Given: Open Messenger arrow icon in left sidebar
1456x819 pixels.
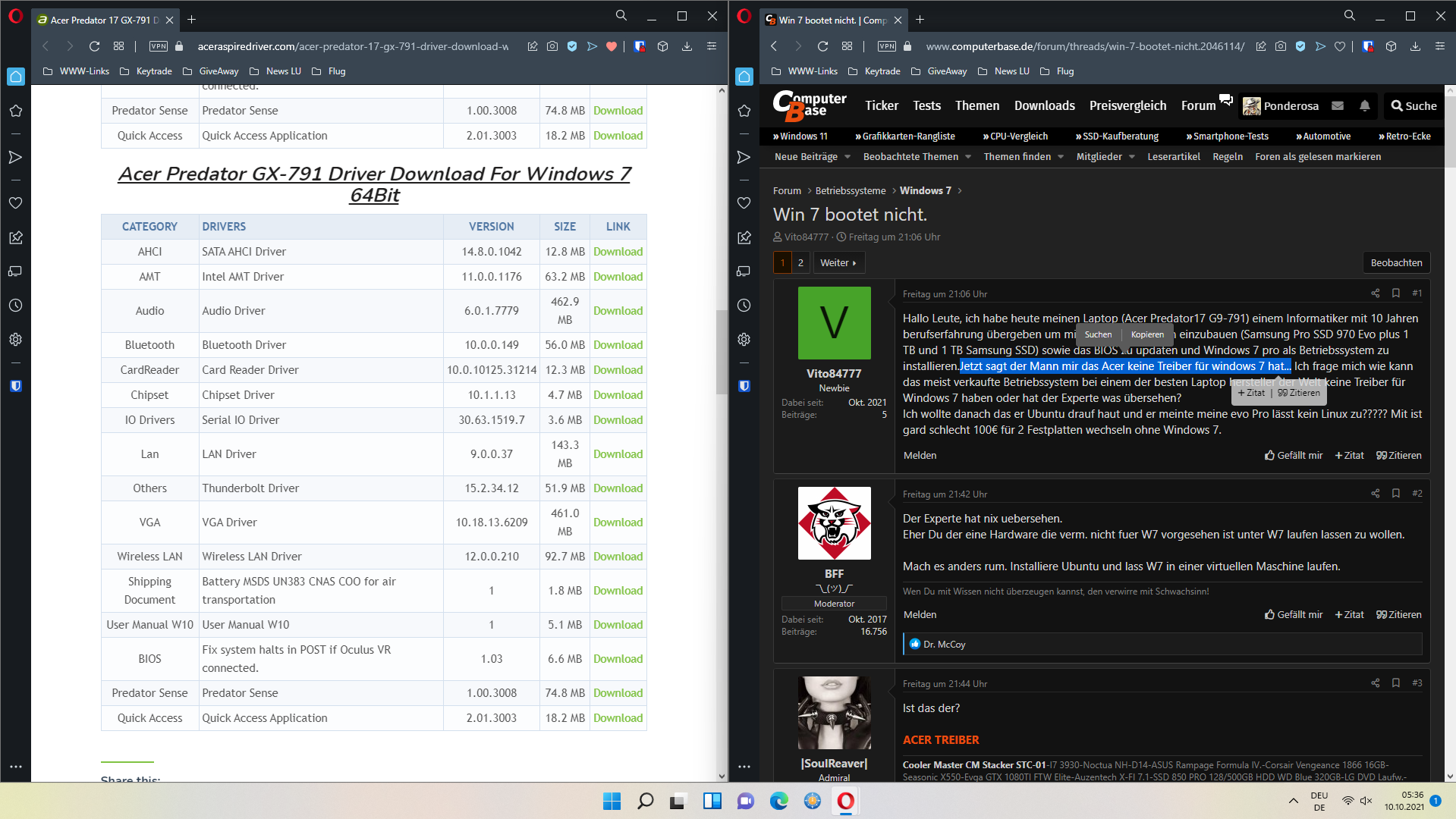Looking at the screenshot, I should (x=15, y=157).
